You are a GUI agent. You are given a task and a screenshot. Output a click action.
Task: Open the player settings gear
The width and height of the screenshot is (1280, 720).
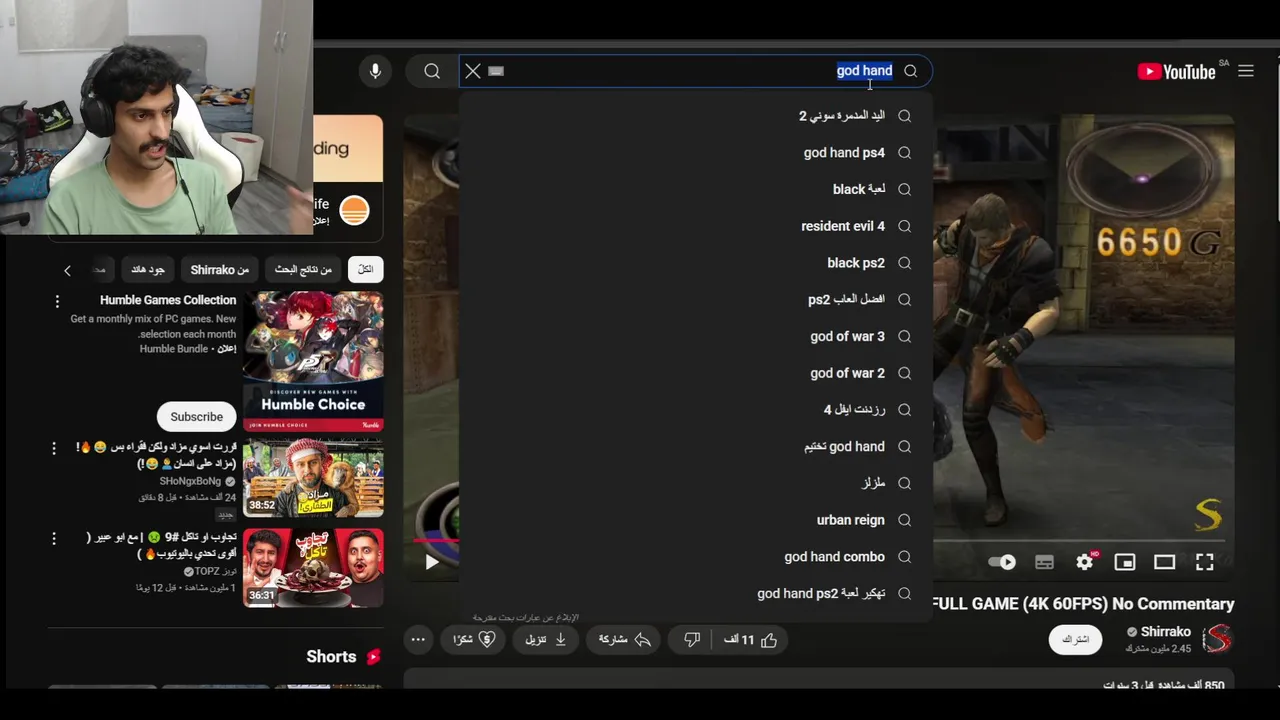pos(1085,562)
